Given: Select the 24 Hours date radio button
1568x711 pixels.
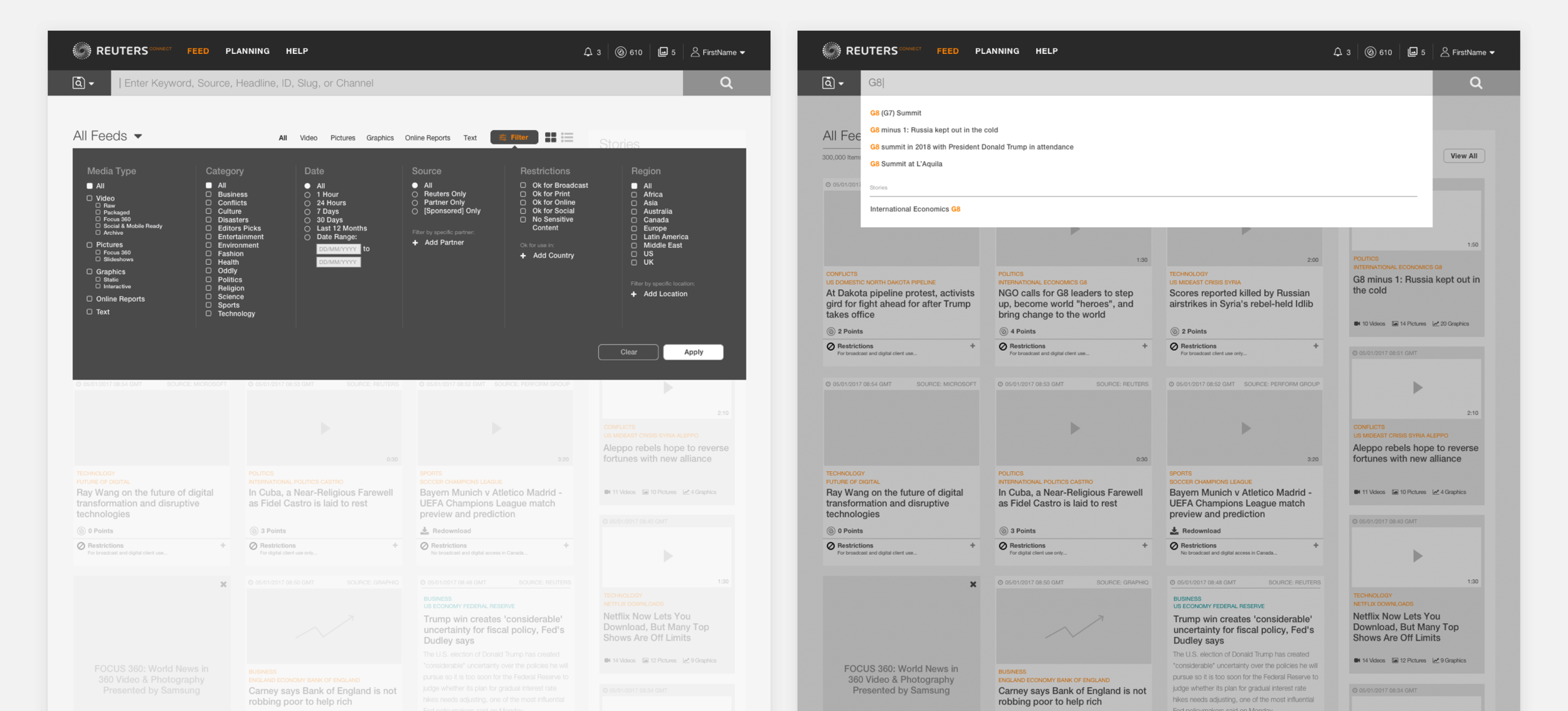Looking at the screenshot, I should tap(307, 203).
